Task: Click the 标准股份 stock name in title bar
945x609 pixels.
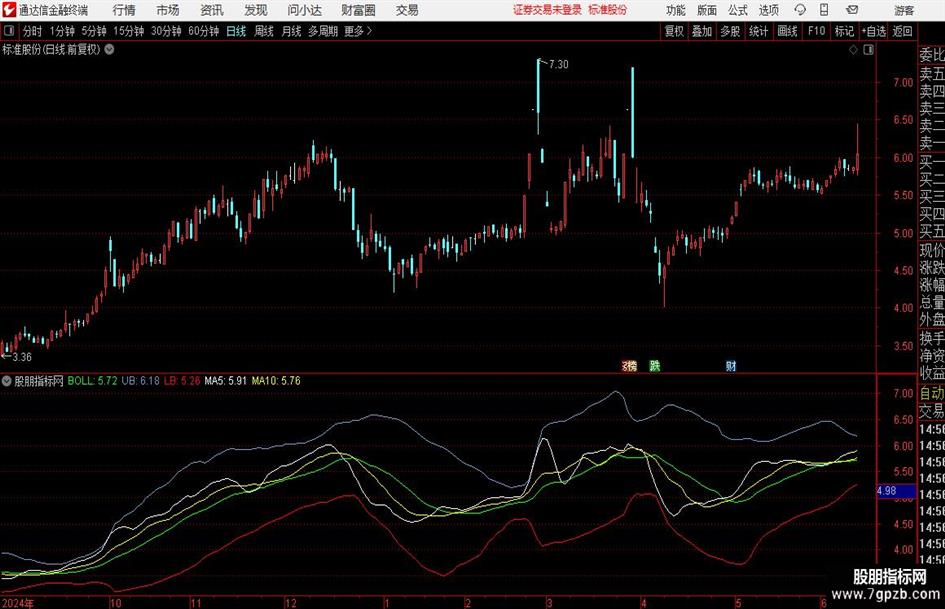Action: (608, 10)
